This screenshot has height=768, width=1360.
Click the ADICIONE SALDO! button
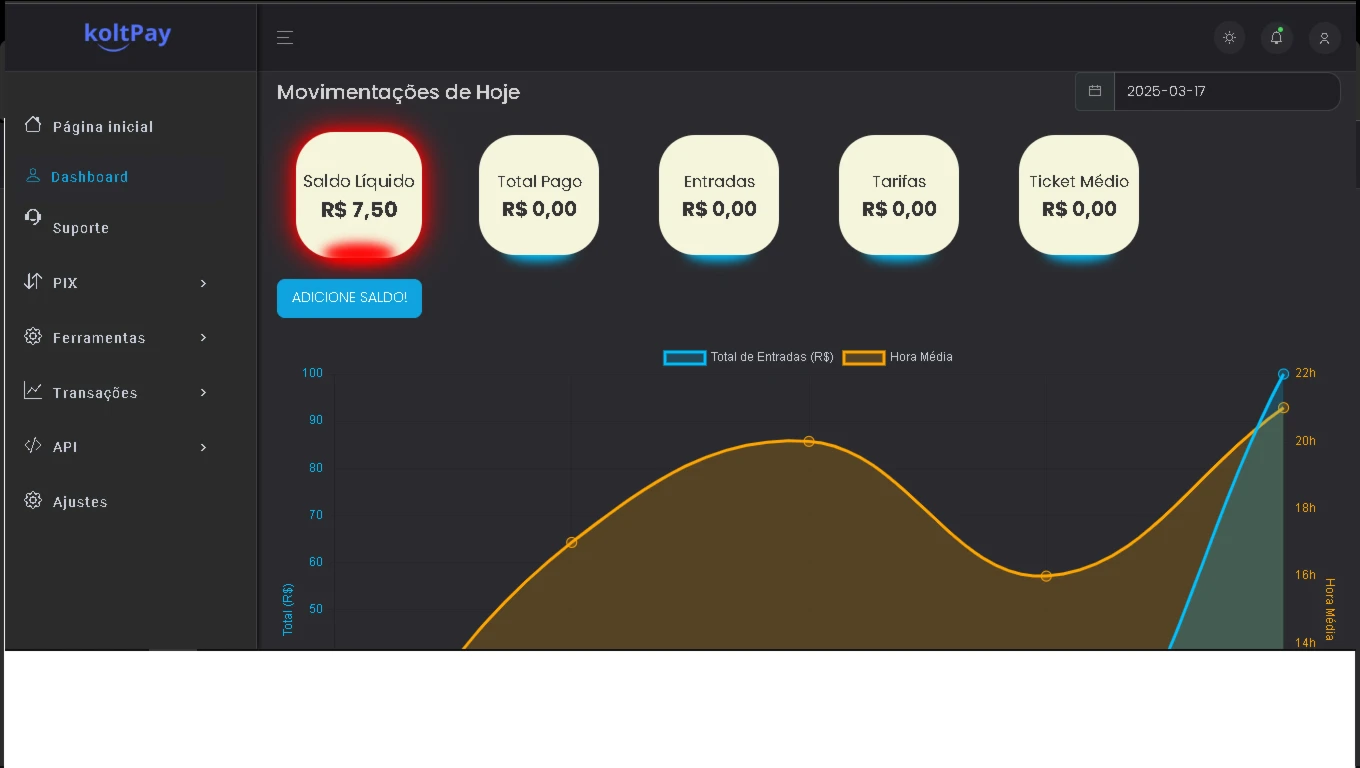(x=349, y=298)
